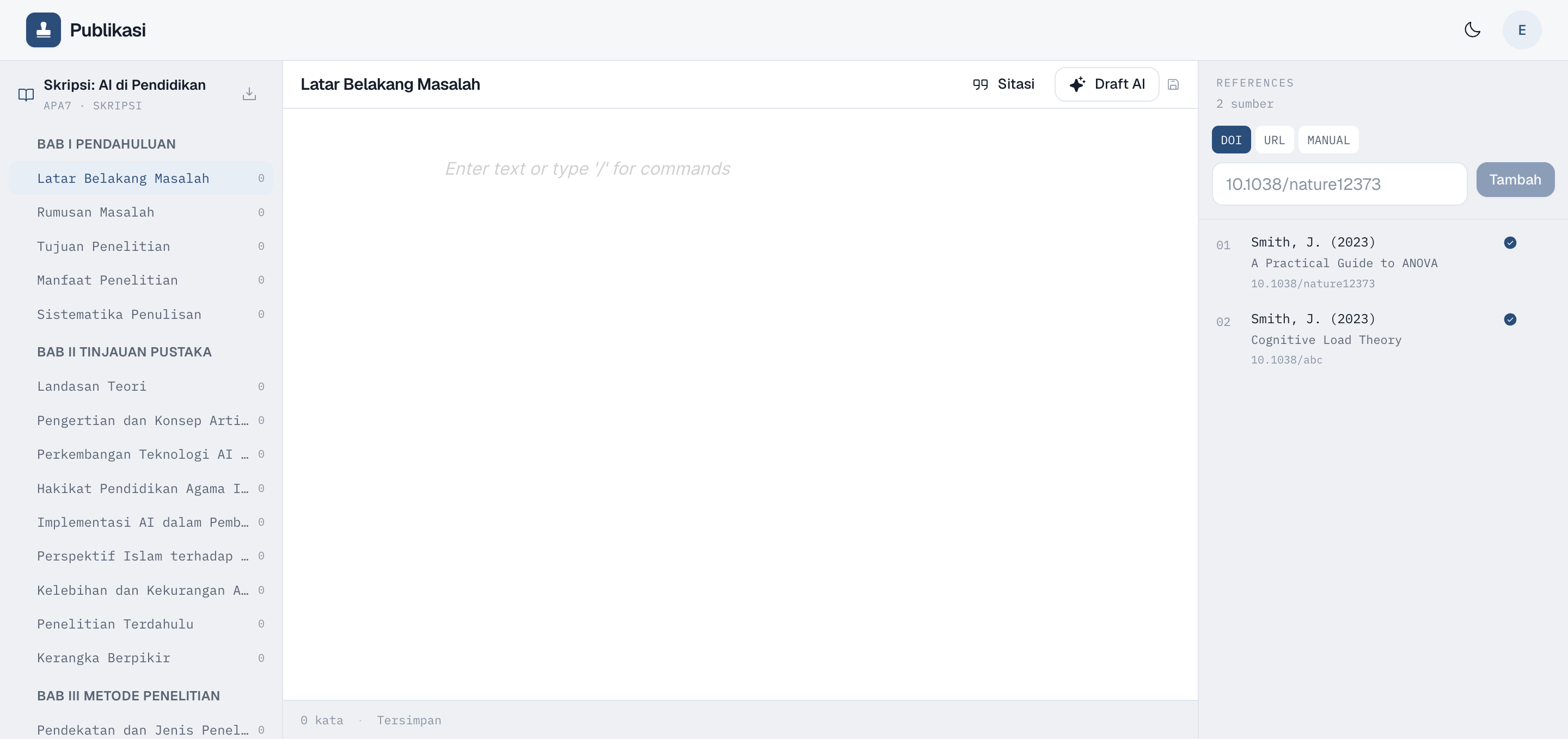Open the Pengertian dan Konsep section
The image size is (1568, 739).
click(x=141, y=420)
